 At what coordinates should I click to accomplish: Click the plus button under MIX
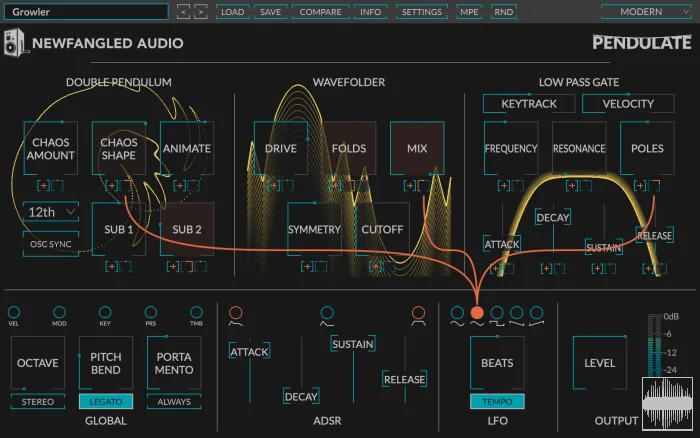[410, 185]
